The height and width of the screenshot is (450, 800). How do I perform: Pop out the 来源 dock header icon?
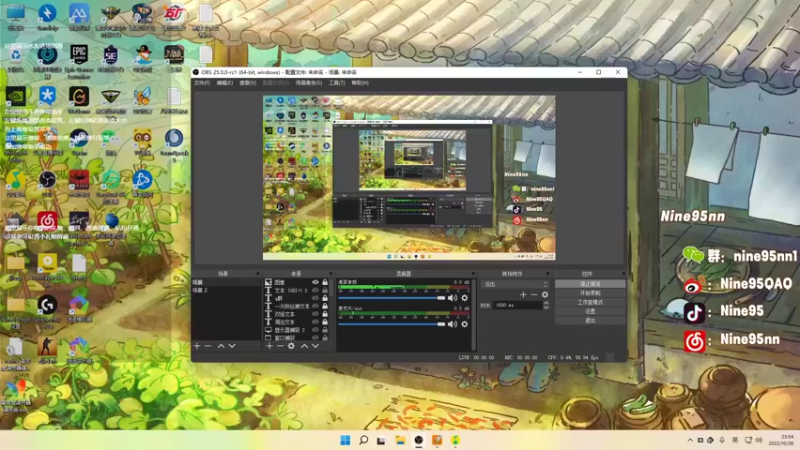(331, 274)
